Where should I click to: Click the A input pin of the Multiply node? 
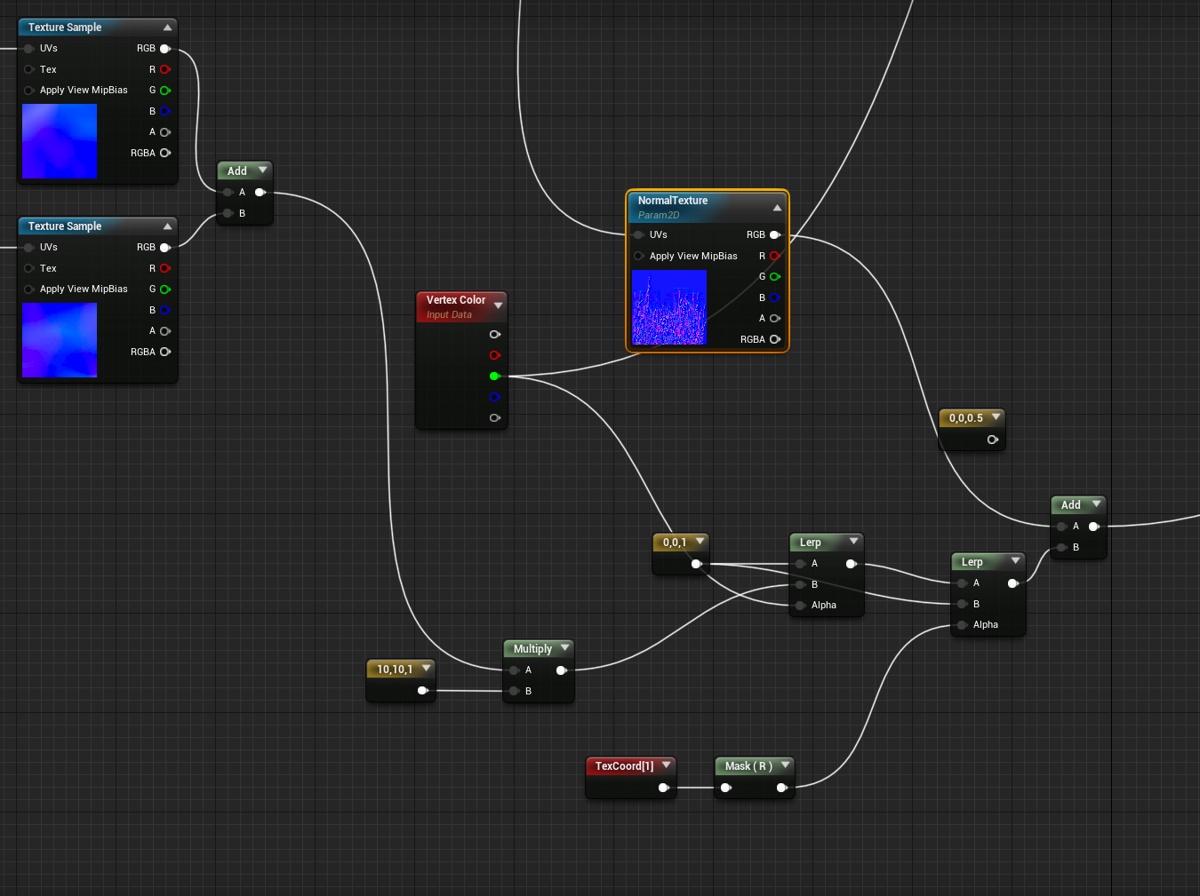coord(513,670)
